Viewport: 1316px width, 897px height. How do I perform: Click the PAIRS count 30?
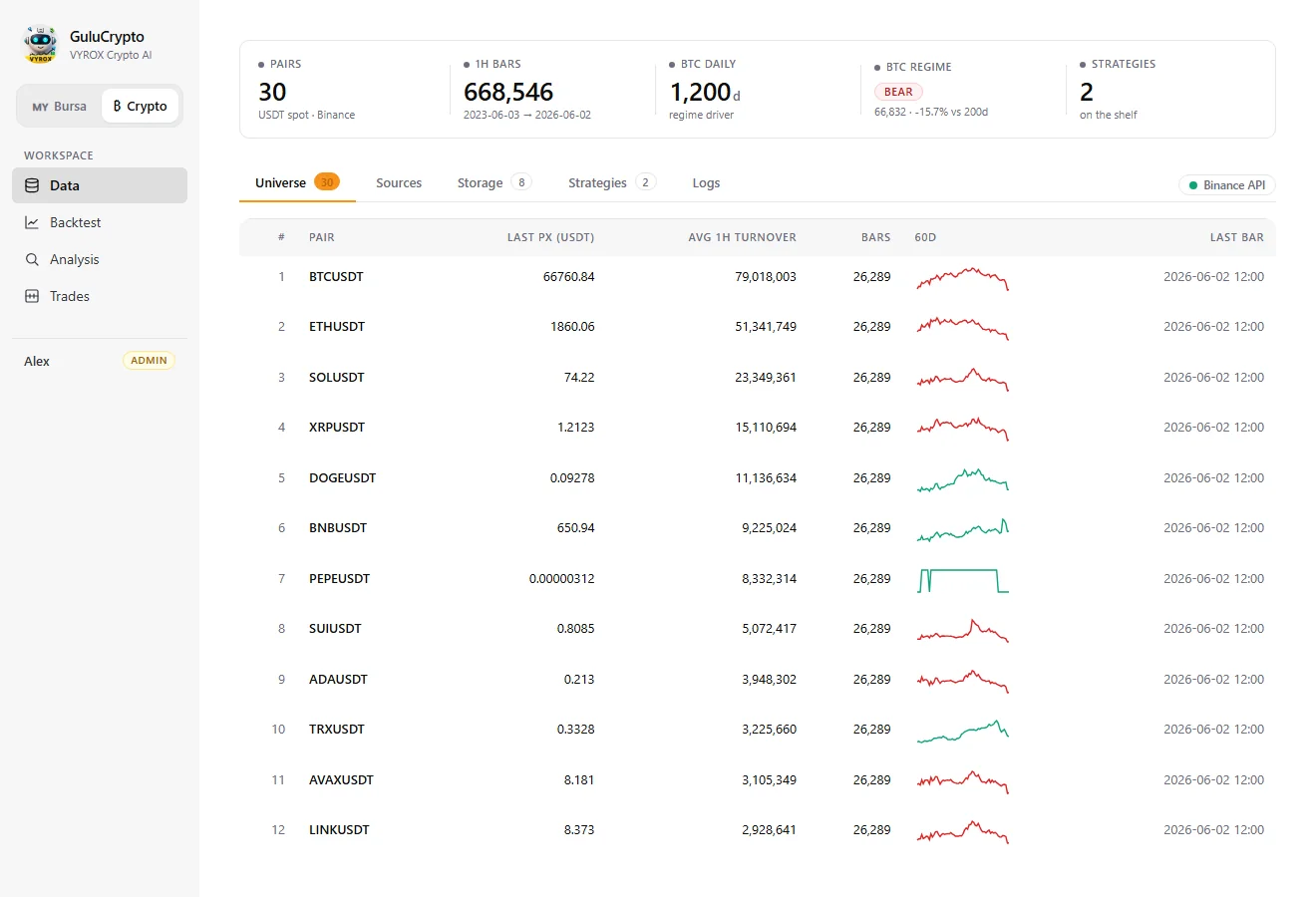click(x=272, y=93)
